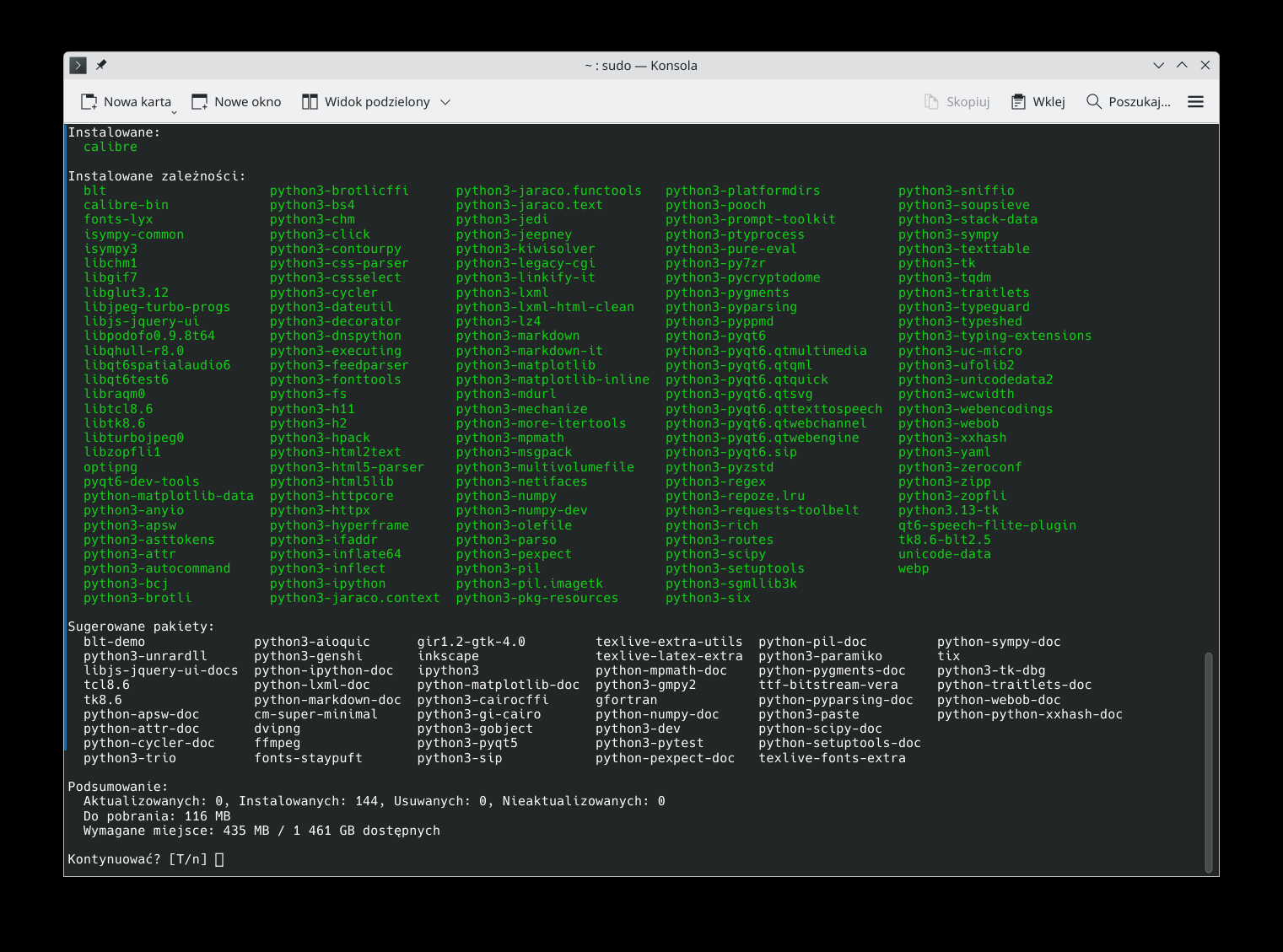Screen dimensions: 1283x952
Task: Open the Poszukaj search tool
Action: [1128, 102]
